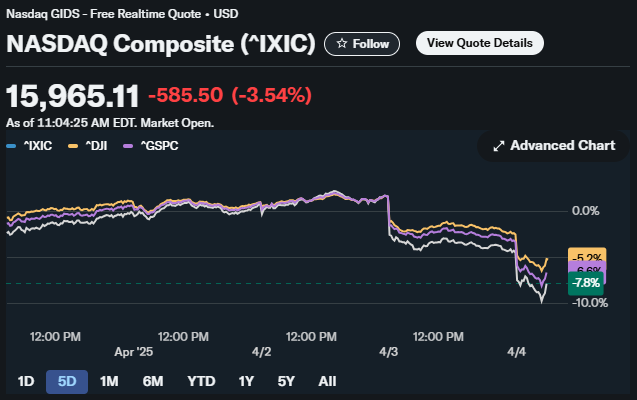Click the star icon on Follow button
This screenshot has width=637, height=400.
pyautogui.click(x=342, y=44)
